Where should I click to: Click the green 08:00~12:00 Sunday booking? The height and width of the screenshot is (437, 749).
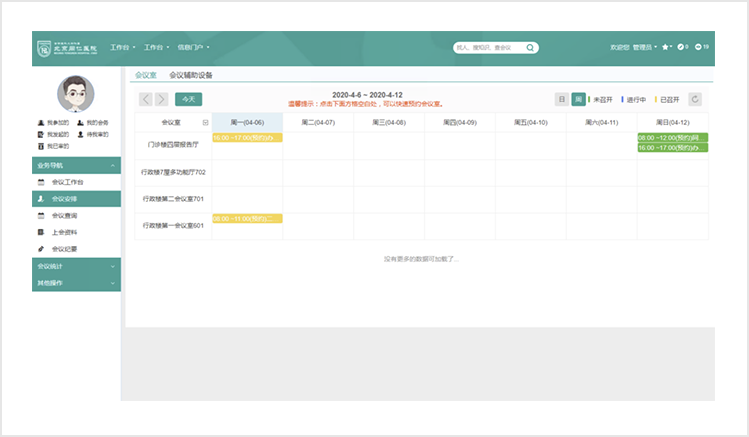672,137
